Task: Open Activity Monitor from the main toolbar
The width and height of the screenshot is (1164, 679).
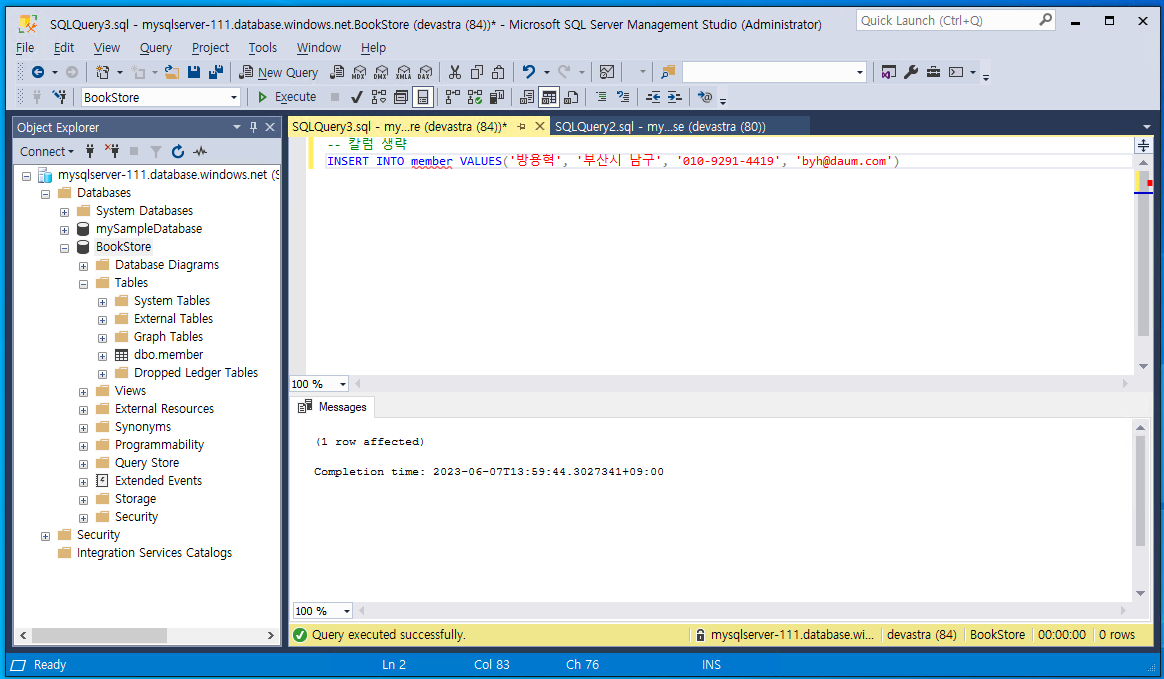Action: (606, 72)
